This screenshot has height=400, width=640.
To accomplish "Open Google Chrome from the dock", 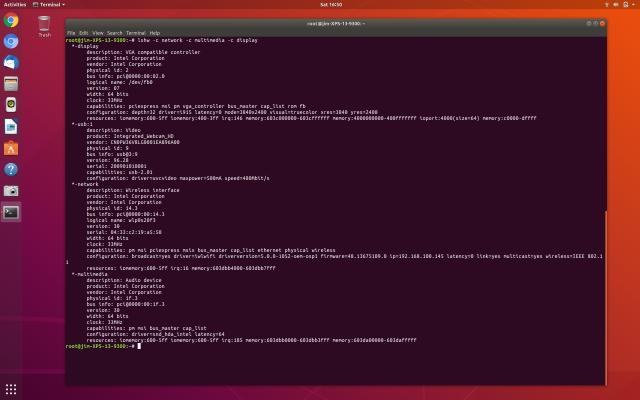I will tap(11, 20).
